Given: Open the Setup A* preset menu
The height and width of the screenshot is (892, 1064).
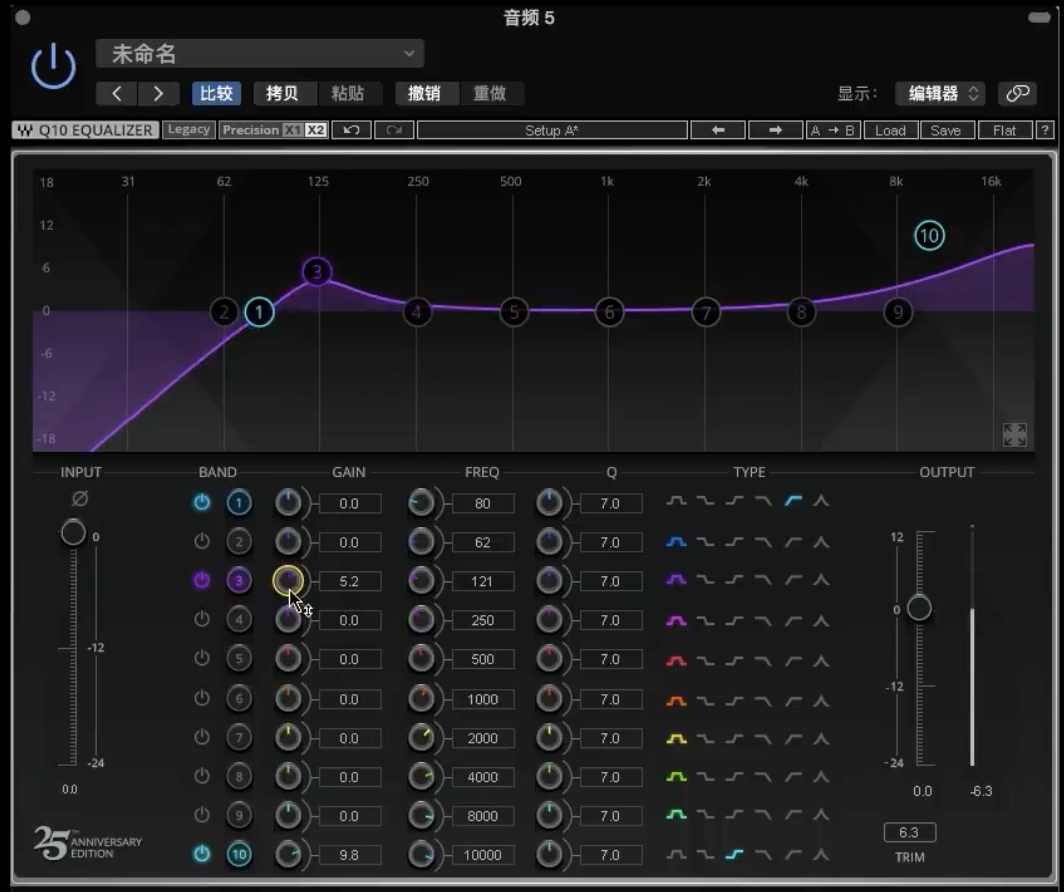Looking at the screenshot, I should pos(552,130).
